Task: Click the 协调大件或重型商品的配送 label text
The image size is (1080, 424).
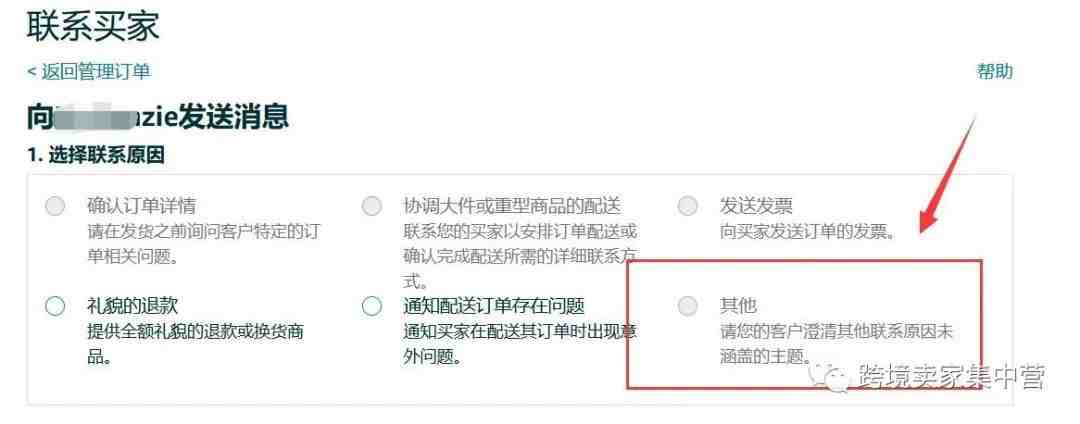Action: click(512, 206)
